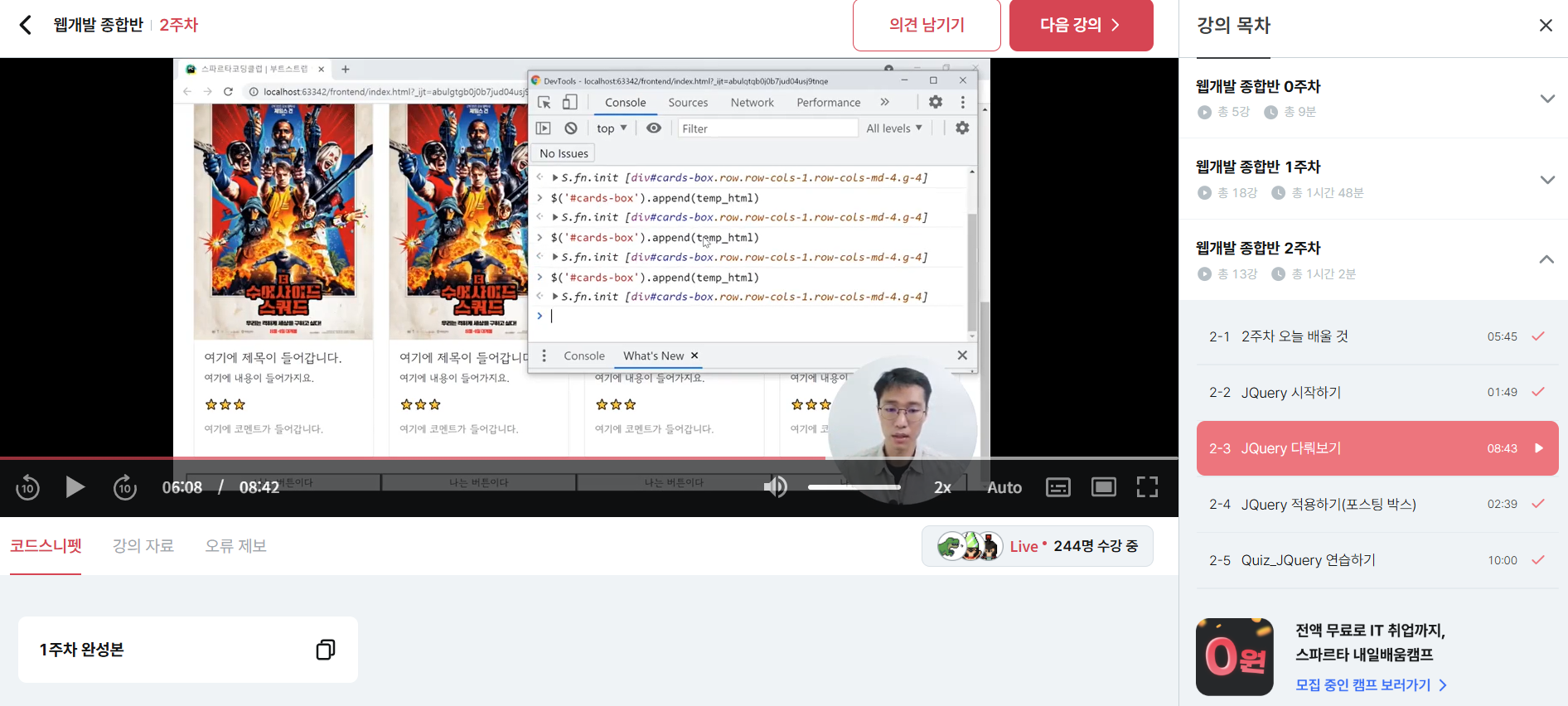1568x706 pixels.
Task: Rewind the video 10 seconds
Action: tap(27, 487)
